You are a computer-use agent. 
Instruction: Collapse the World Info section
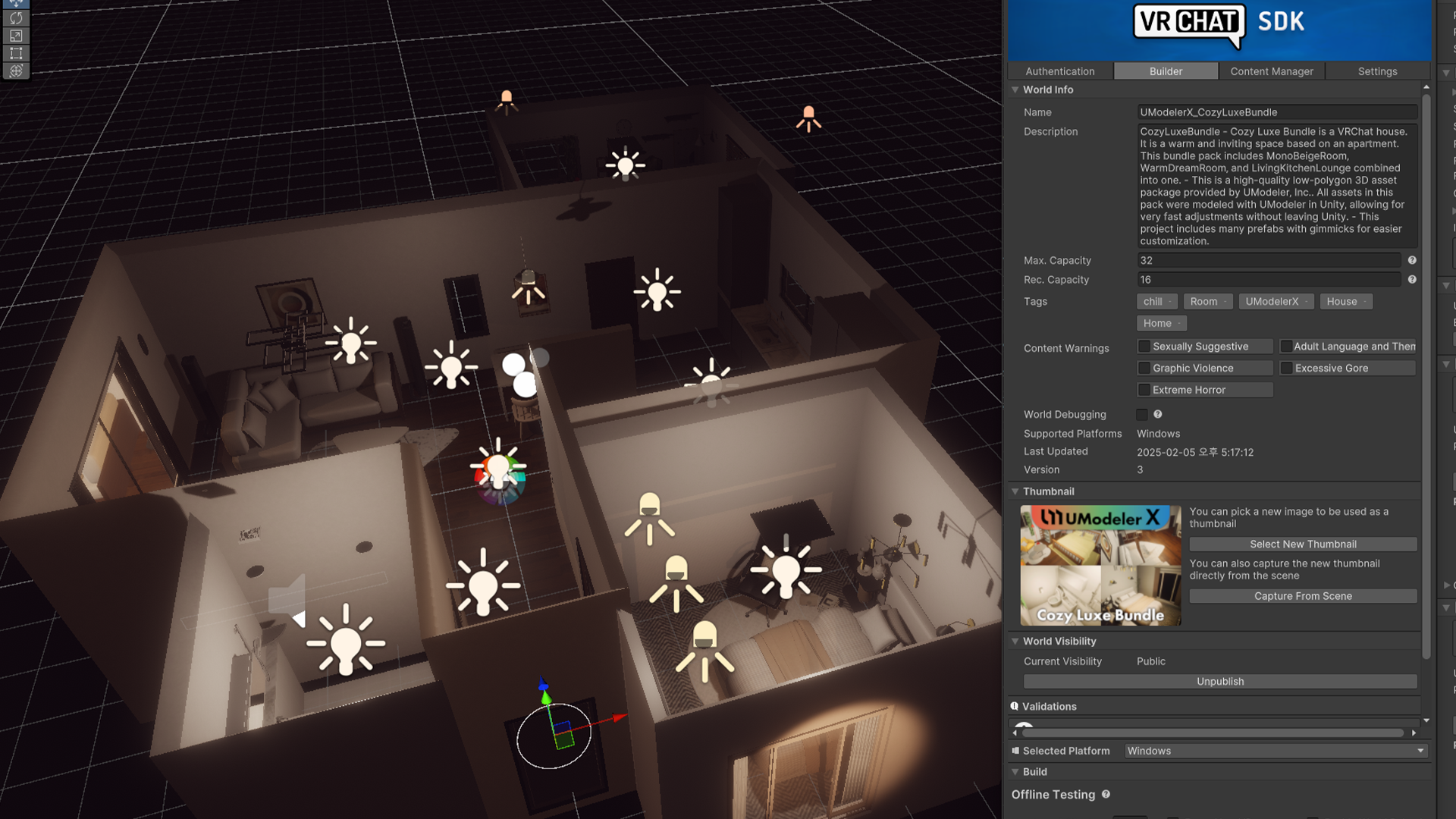tap(1015, 89)
